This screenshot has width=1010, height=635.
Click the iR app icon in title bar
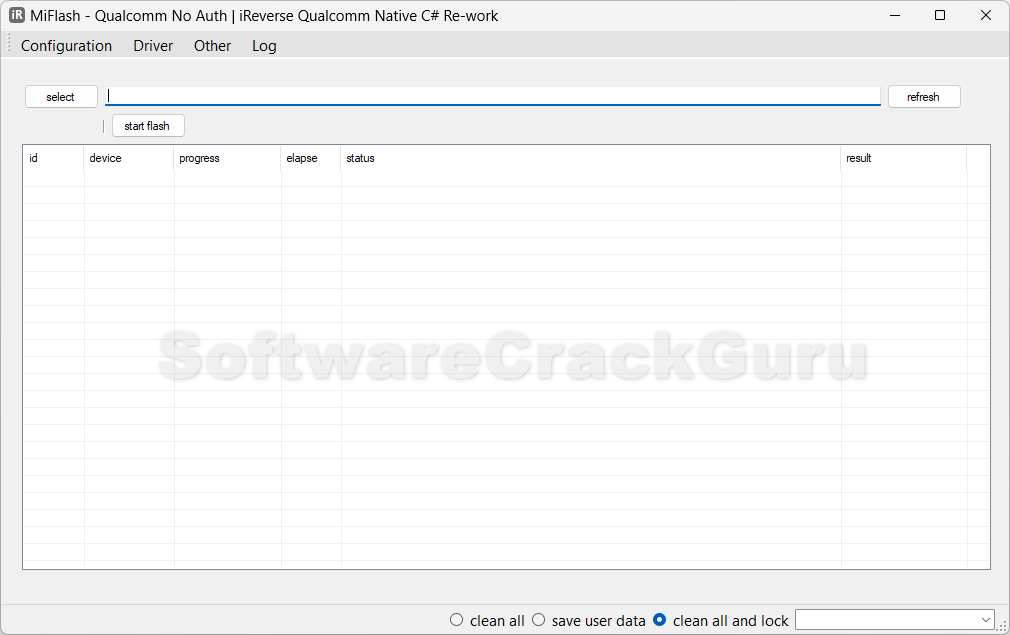[17, 15]
